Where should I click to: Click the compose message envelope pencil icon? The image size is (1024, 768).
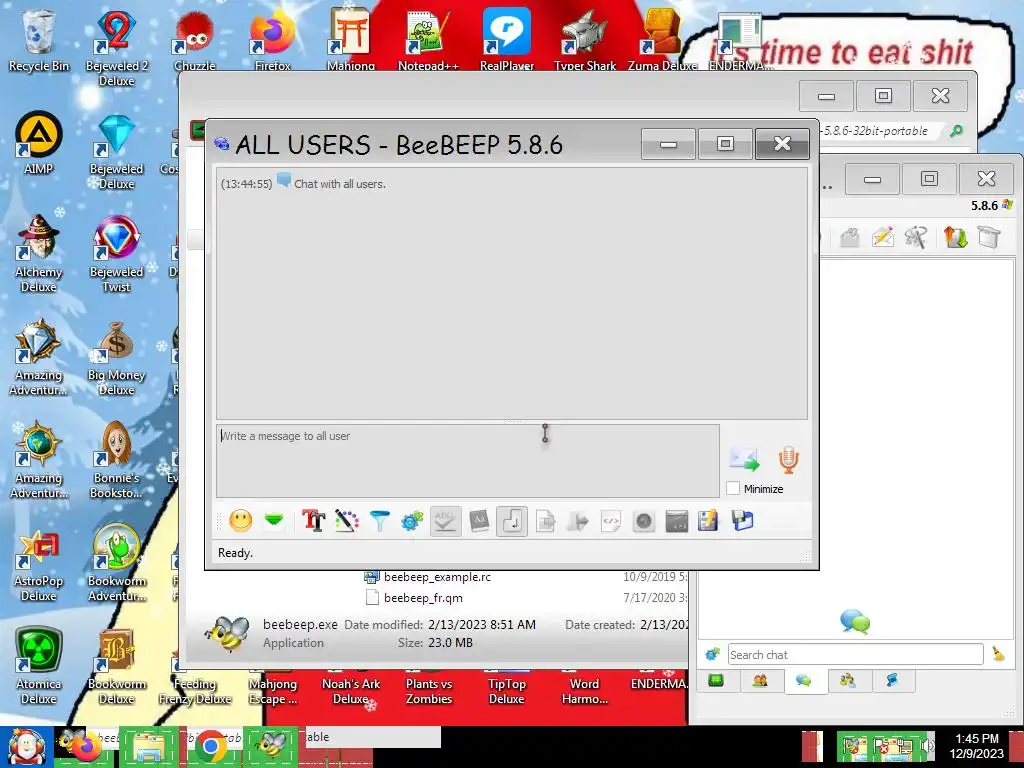pos(882,236)
